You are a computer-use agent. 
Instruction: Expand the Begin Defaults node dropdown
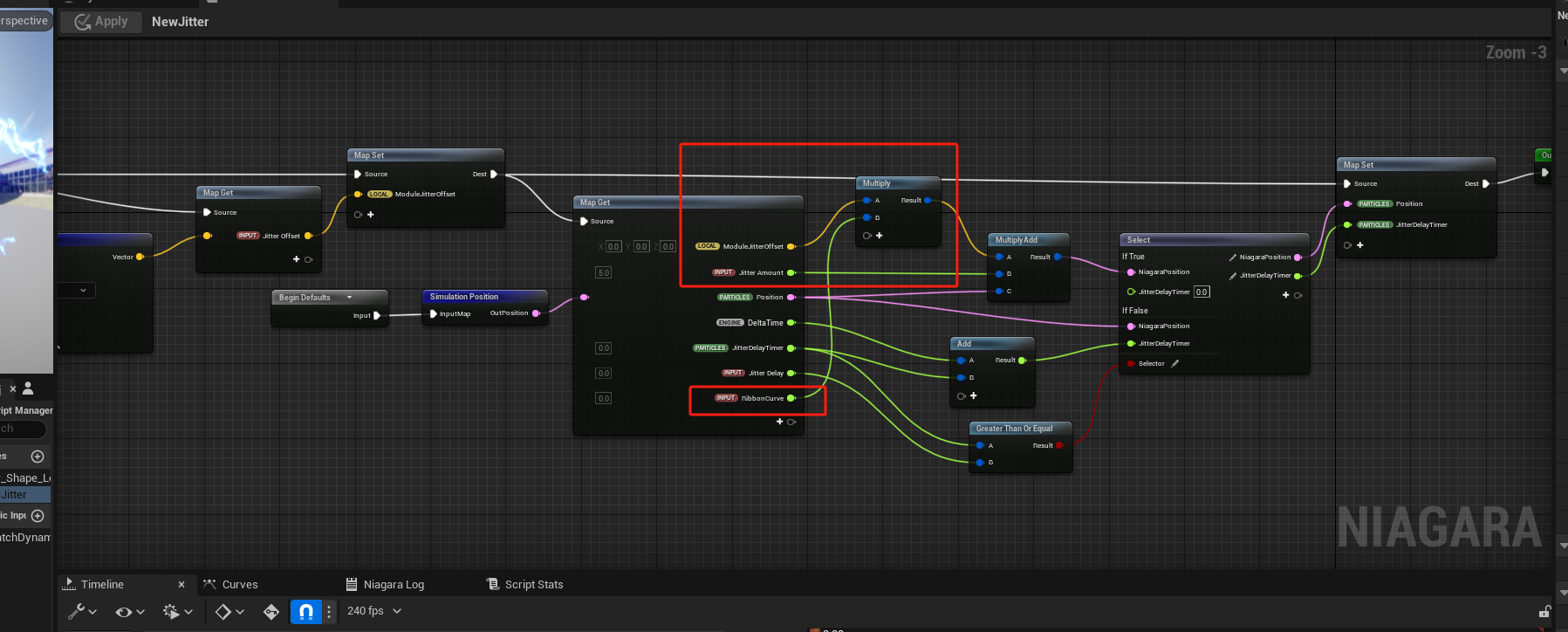350,298
